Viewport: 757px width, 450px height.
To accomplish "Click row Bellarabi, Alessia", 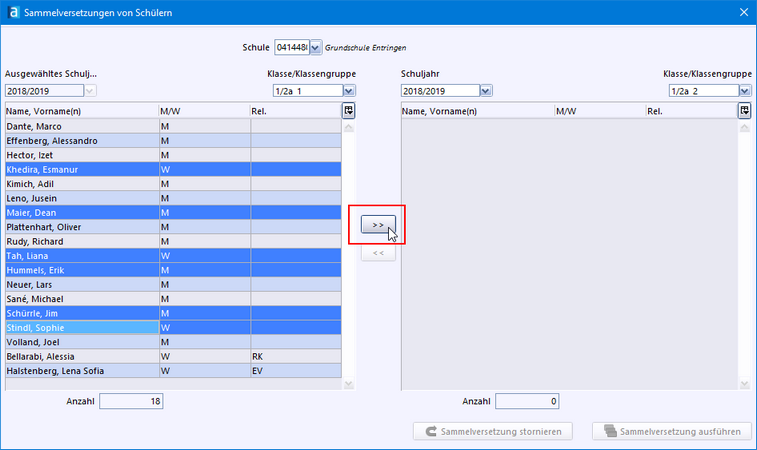I will point(80,356).
